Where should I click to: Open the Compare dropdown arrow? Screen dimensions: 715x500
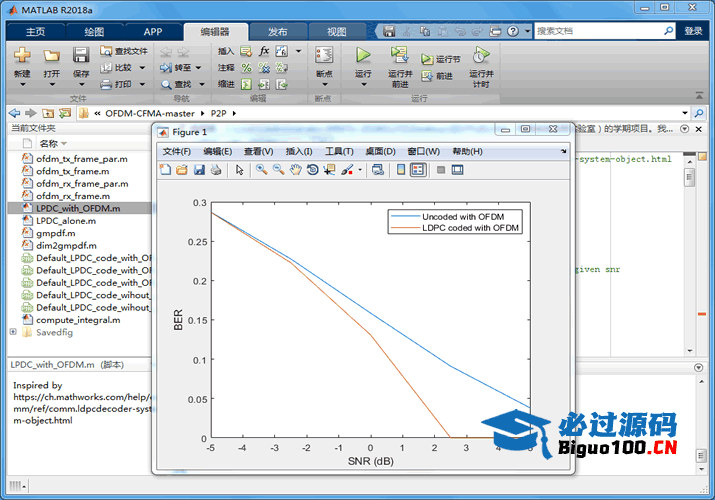point(142,68)
